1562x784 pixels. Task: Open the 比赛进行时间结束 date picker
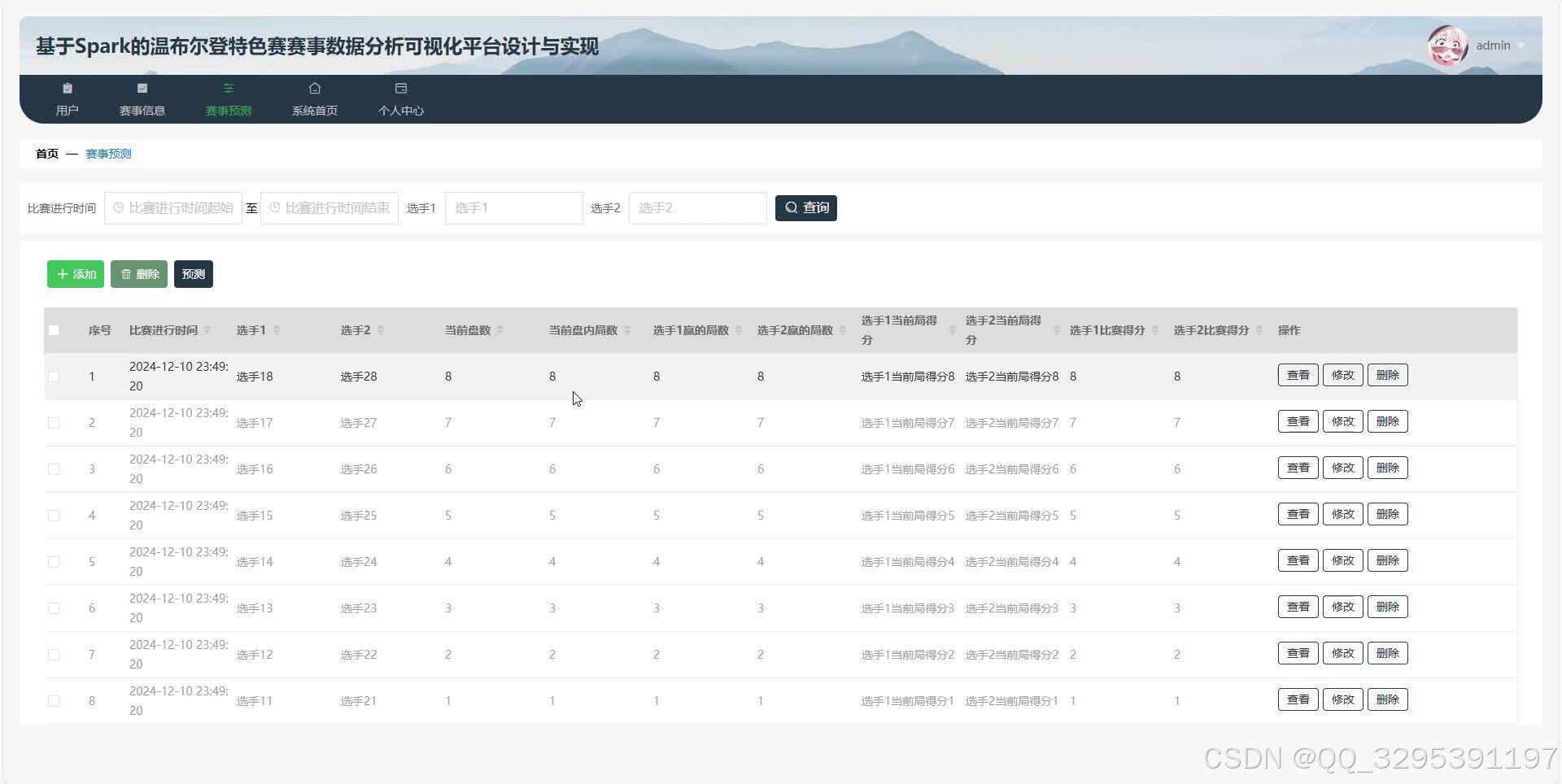pyautogui.click(x=329, y=208)
